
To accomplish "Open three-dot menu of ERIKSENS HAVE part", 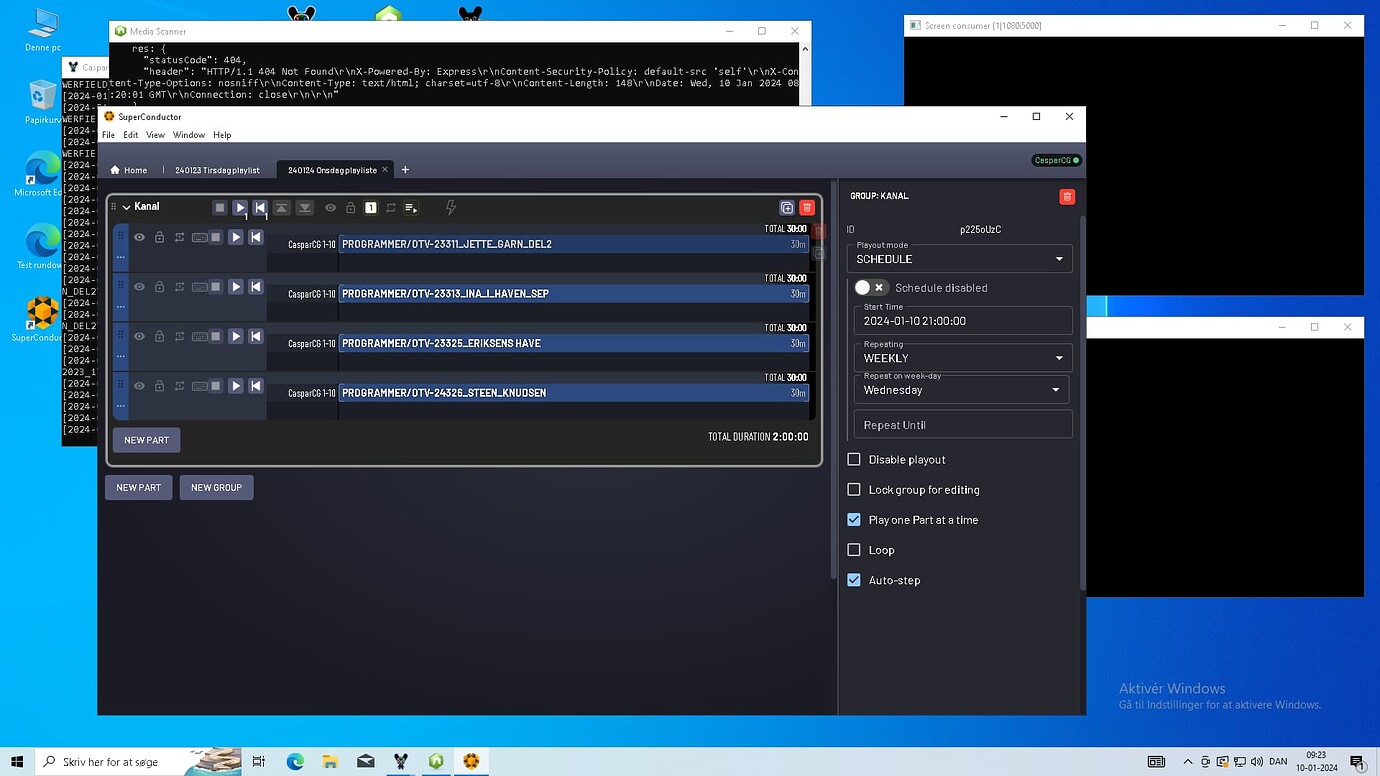I will (121, 356).
